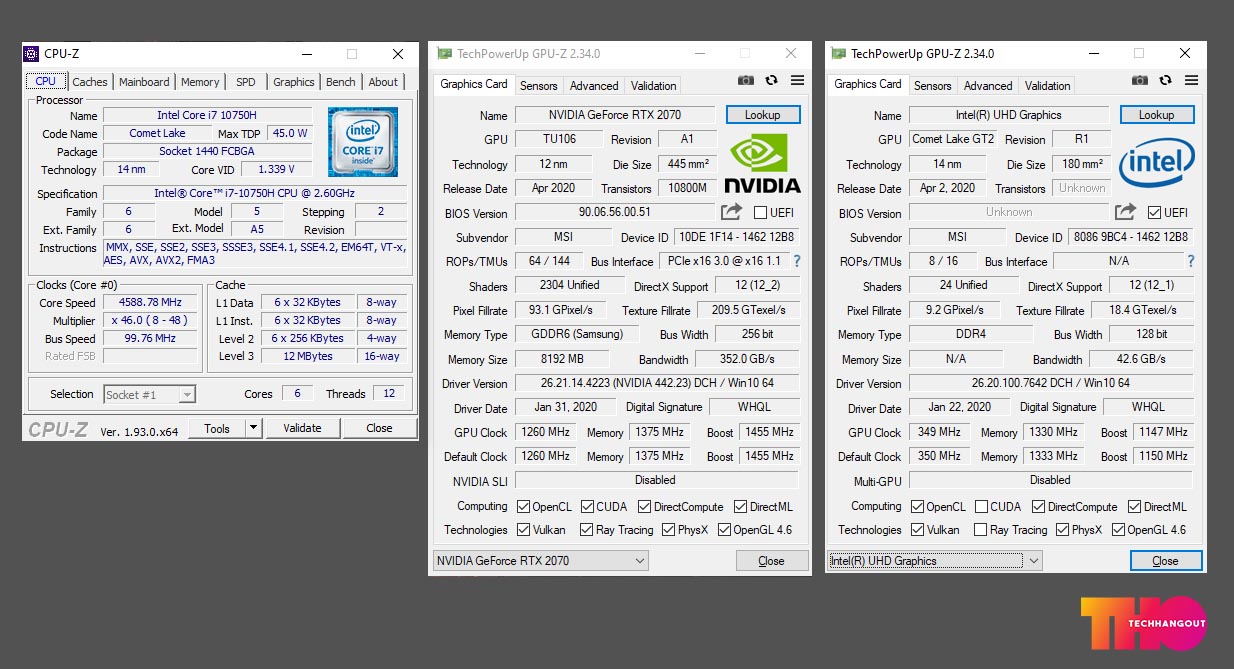This screenshot has height=669, width=1234.
Task: Toggle the CUDA checkbox in NVIDIA GPU-Z window
Action: point(587,507)
